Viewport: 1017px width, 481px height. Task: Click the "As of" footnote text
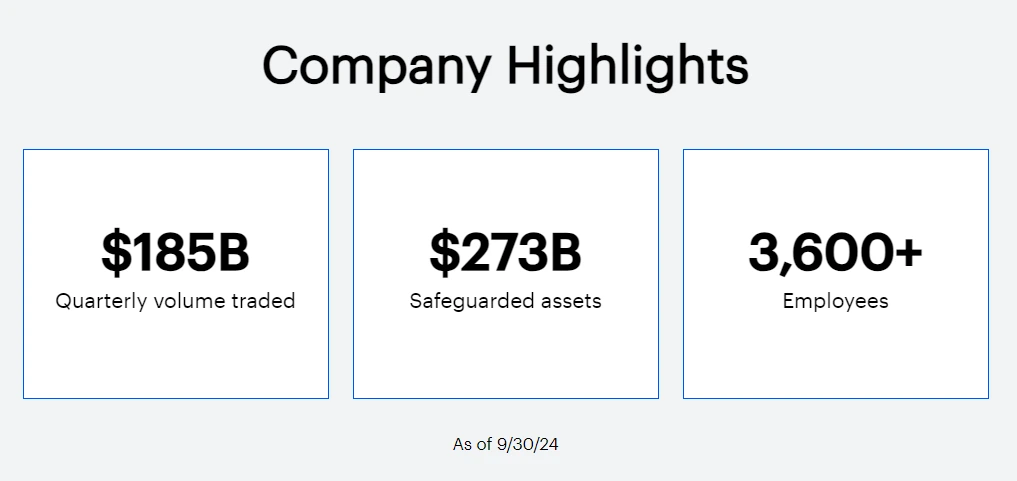coord(472,445)
